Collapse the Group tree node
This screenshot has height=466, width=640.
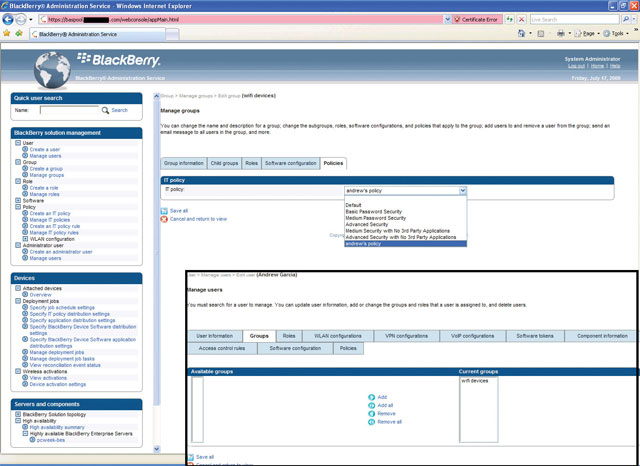(x=18, y=162)
